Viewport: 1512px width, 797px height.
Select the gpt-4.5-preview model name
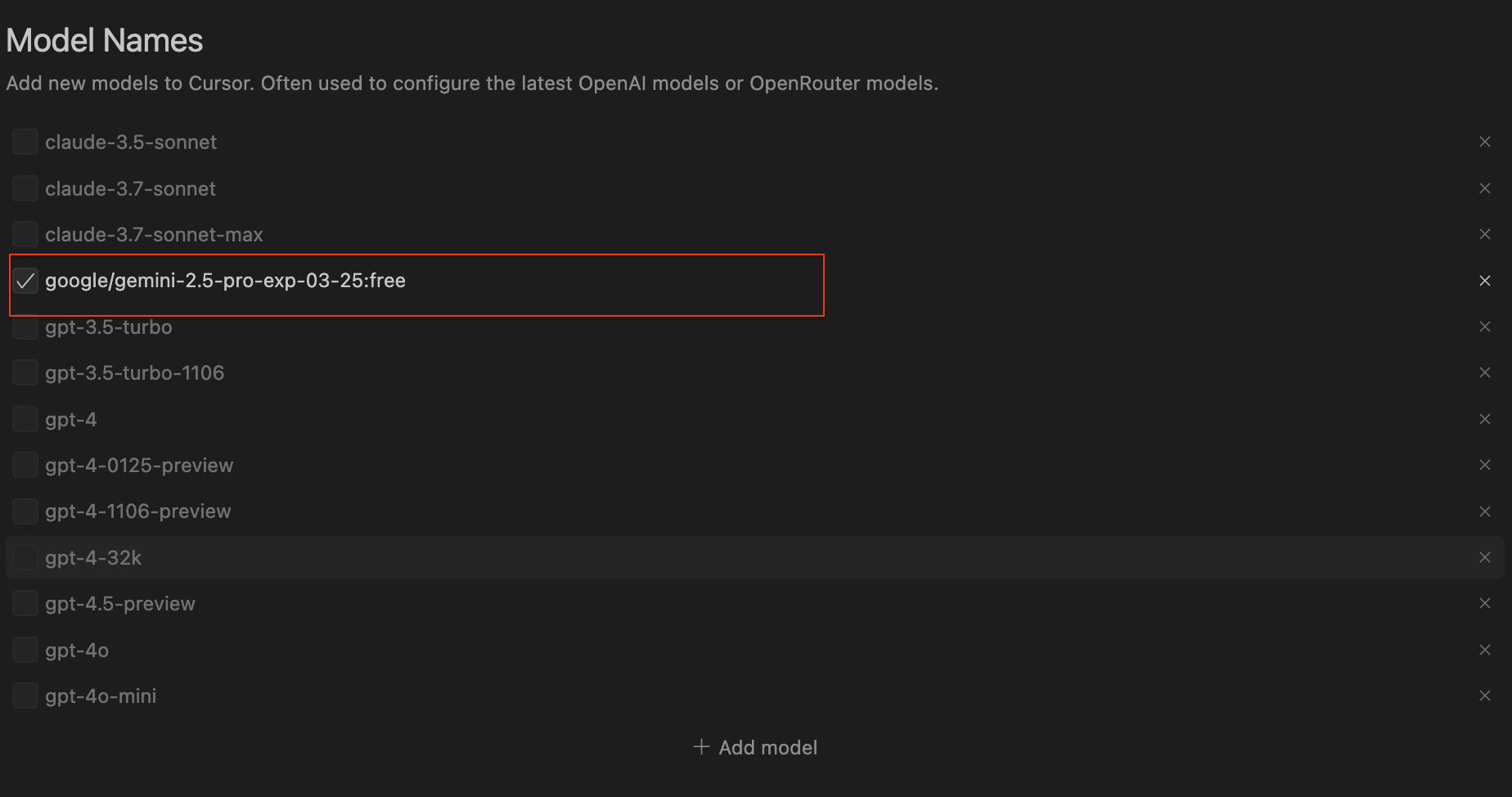[120, 604]
